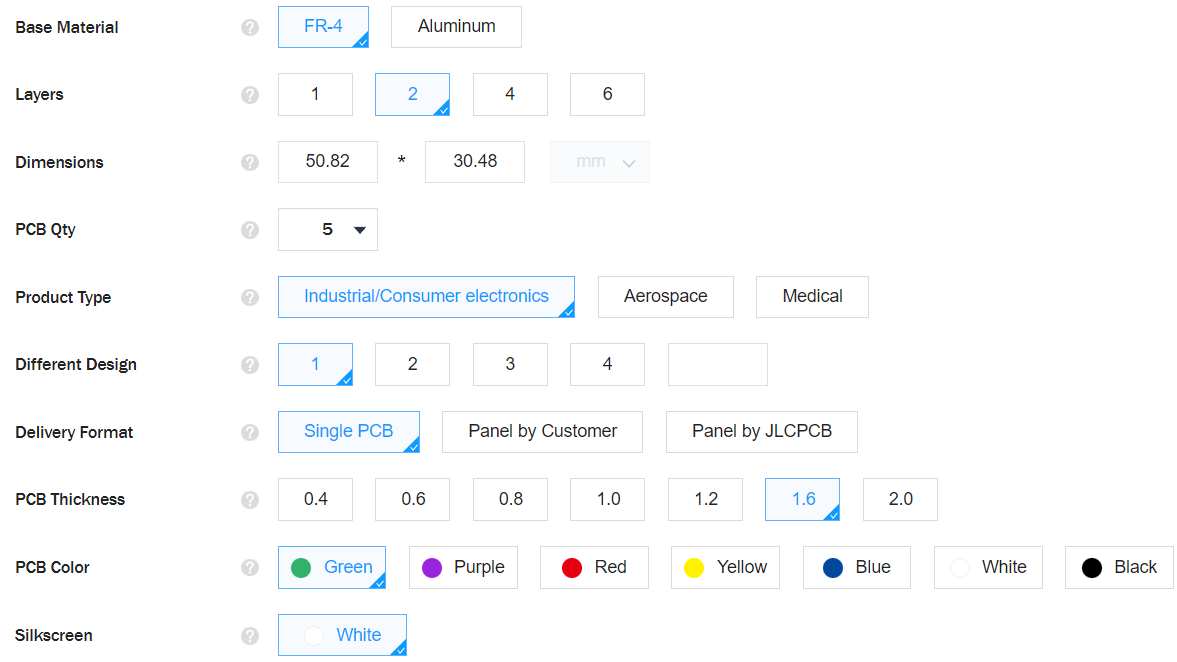Click the empty Different Design input box
This screenshot has width=1177, height=662.
coord(717,365)
